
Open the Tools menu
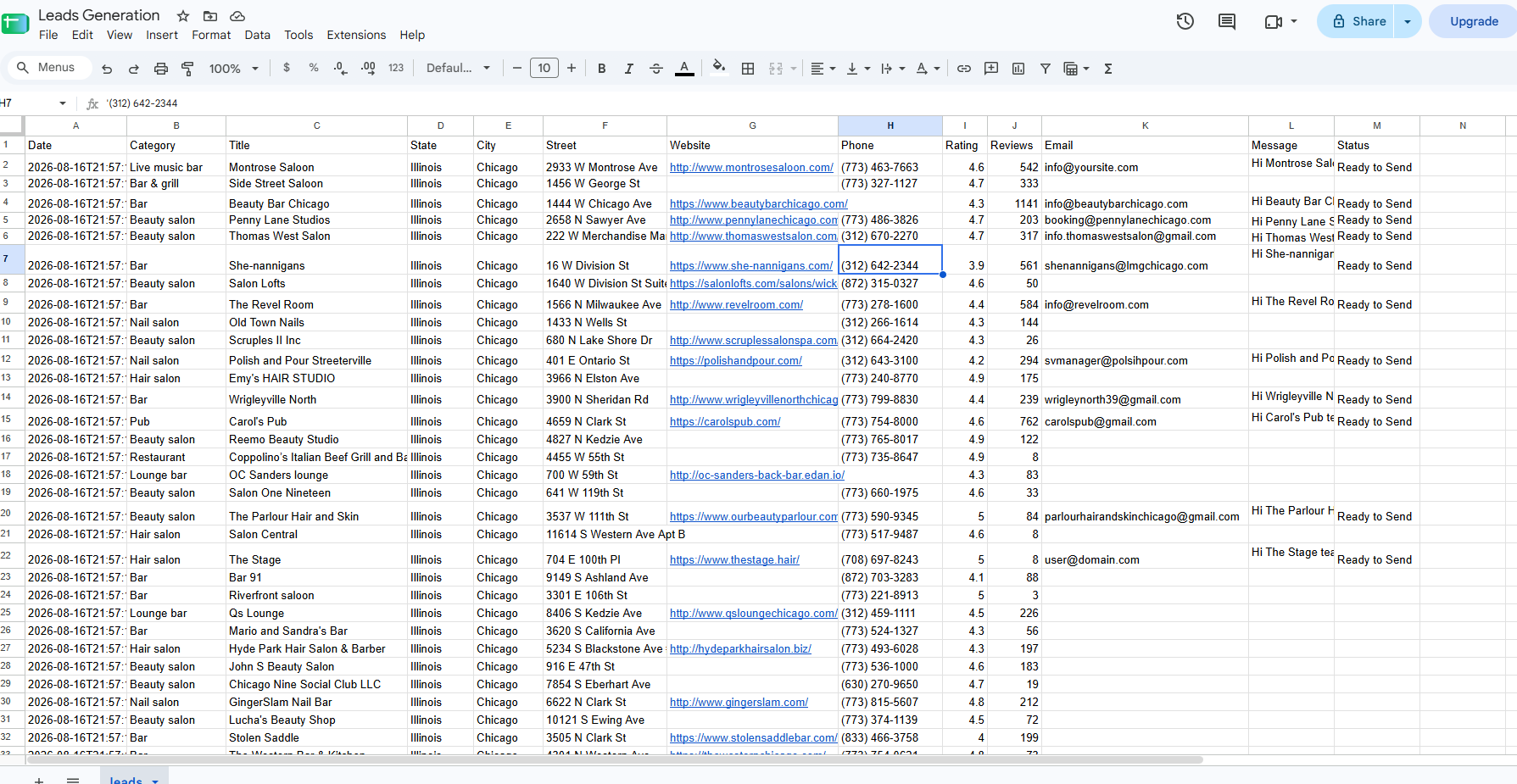click(x=298, y=35)
